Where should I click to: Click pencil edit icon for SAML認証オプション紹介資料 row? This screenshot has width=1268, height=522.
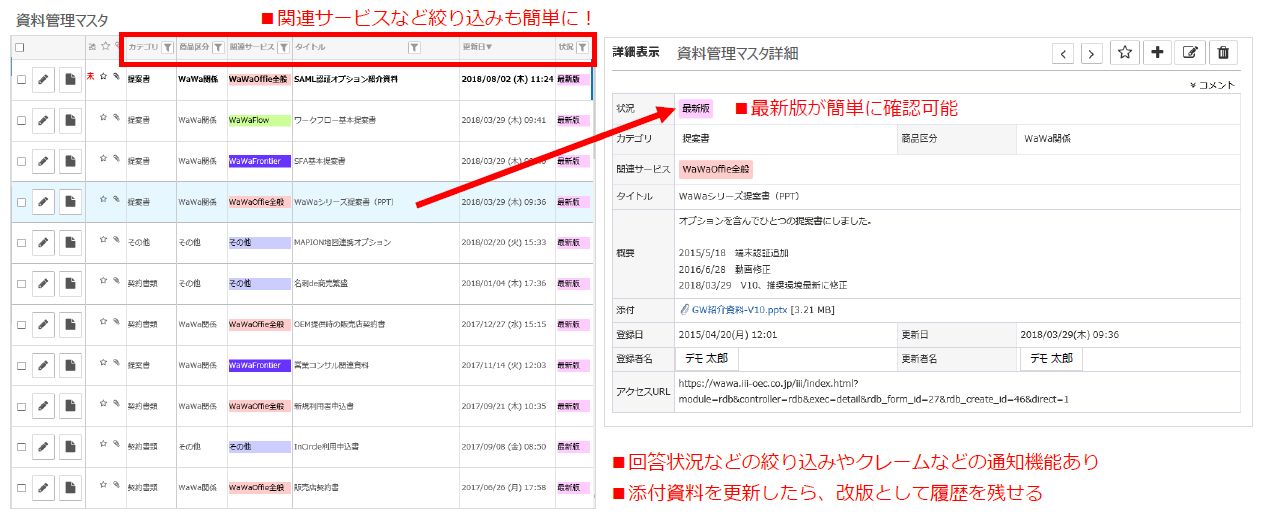(43, 80)
